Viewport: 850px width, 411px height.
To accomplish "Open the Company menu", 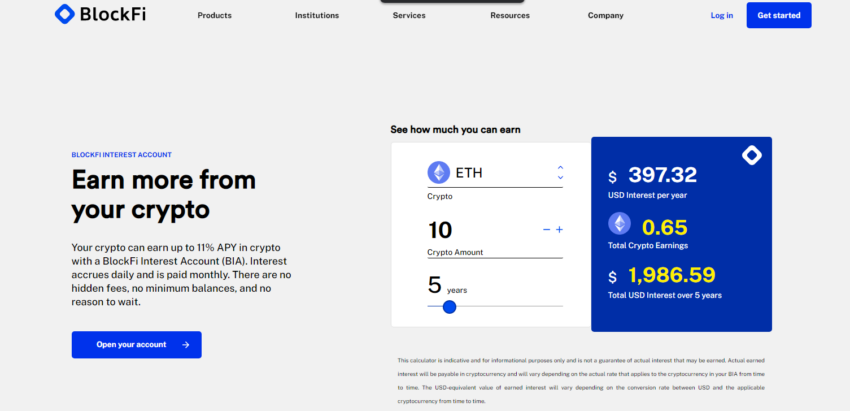I will [606, 15].
